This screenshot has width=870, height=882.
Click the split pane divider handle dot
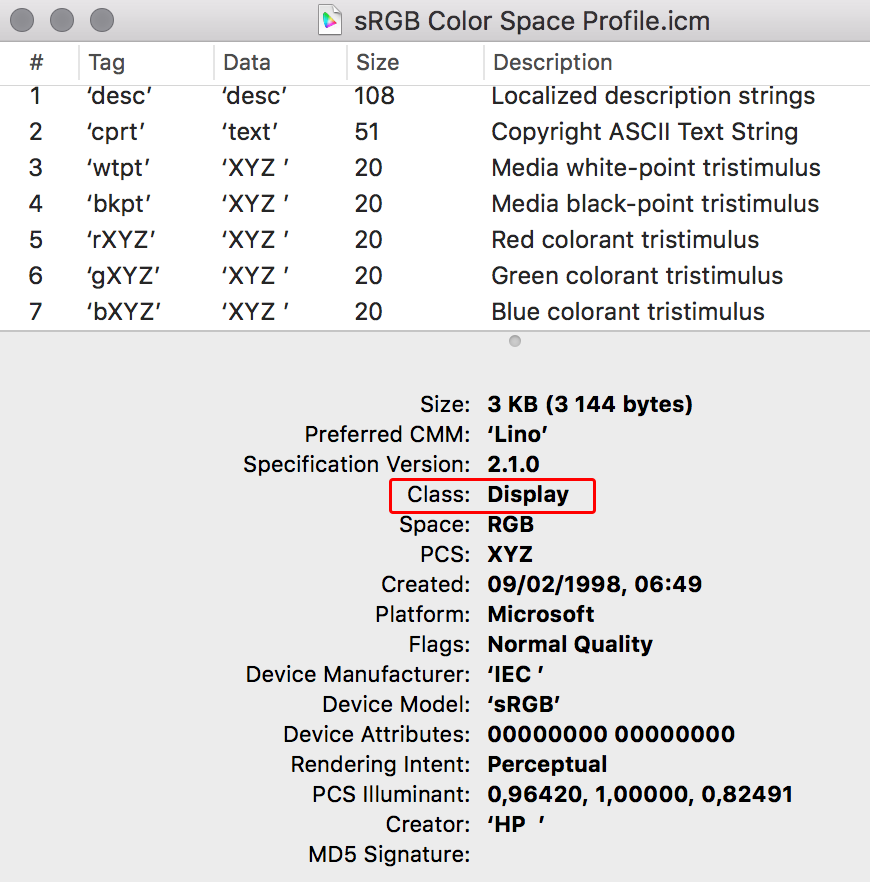point(515,341)
